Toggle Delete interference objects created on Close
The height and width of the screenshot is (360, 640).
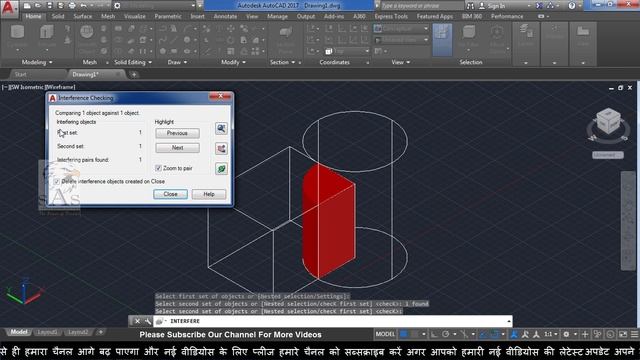(57, 181)
